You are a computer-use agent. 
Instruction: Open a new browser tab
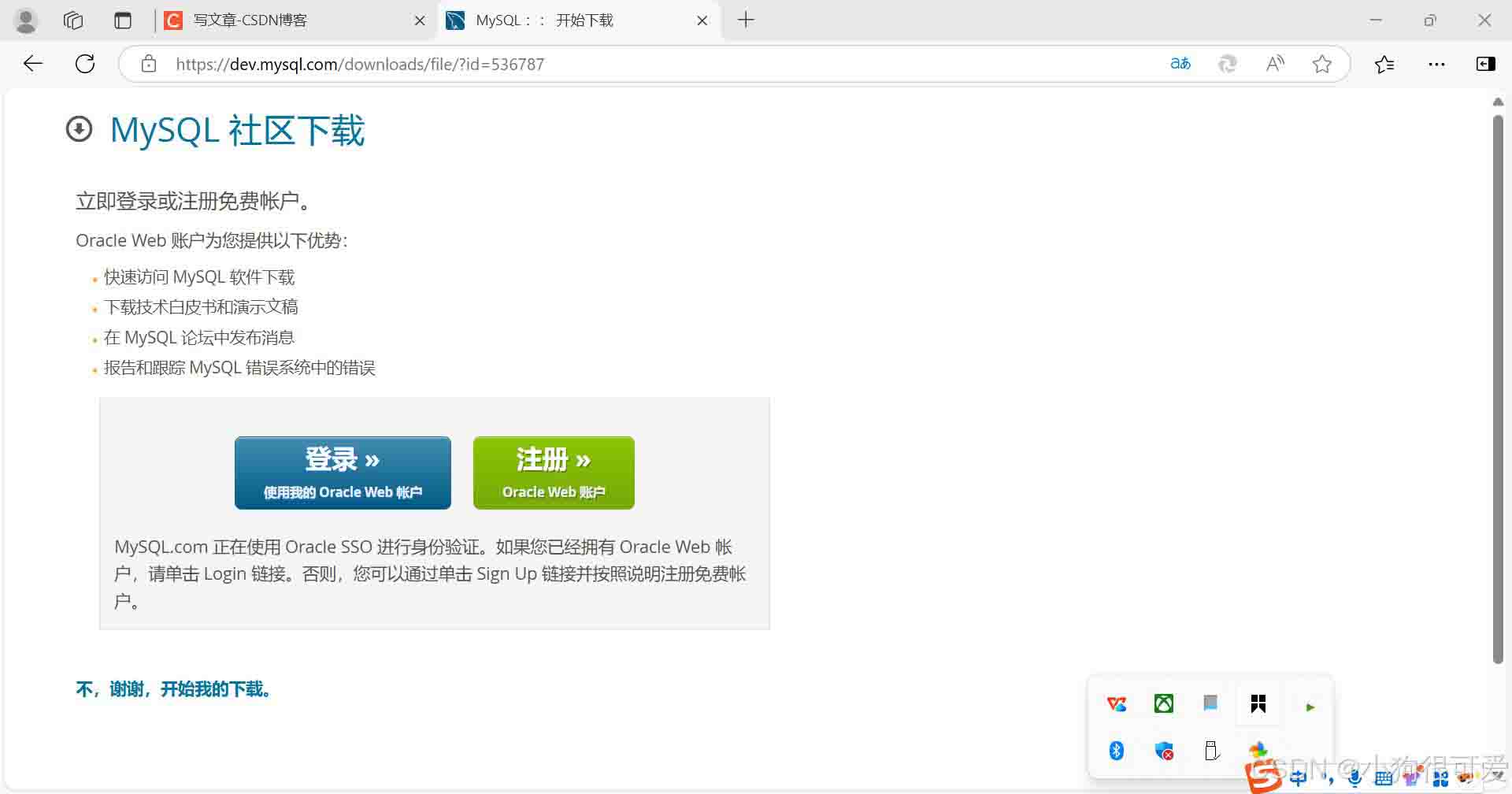coord(746,20)
